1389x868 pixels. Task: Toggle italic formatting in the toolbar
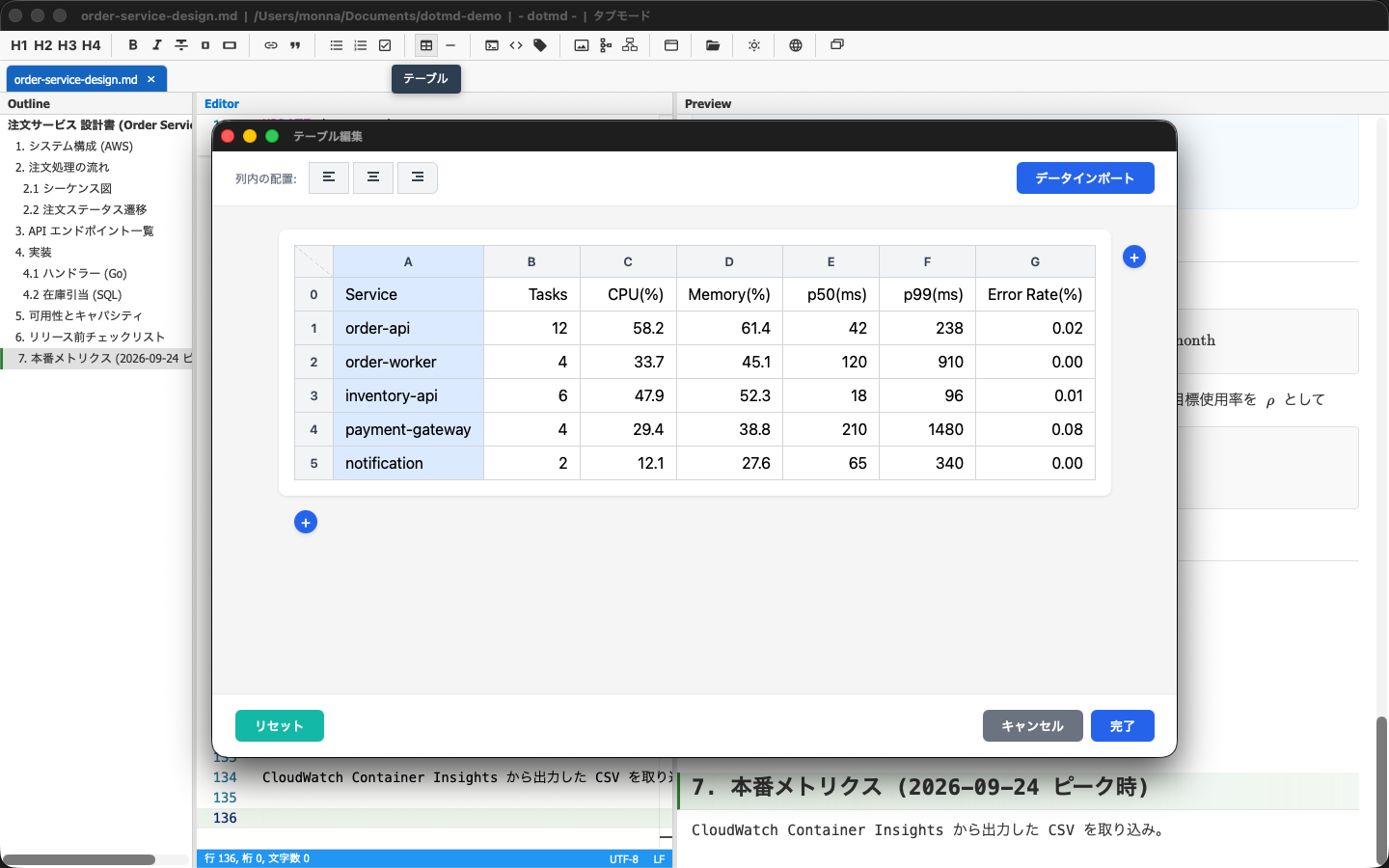point(157,45)
